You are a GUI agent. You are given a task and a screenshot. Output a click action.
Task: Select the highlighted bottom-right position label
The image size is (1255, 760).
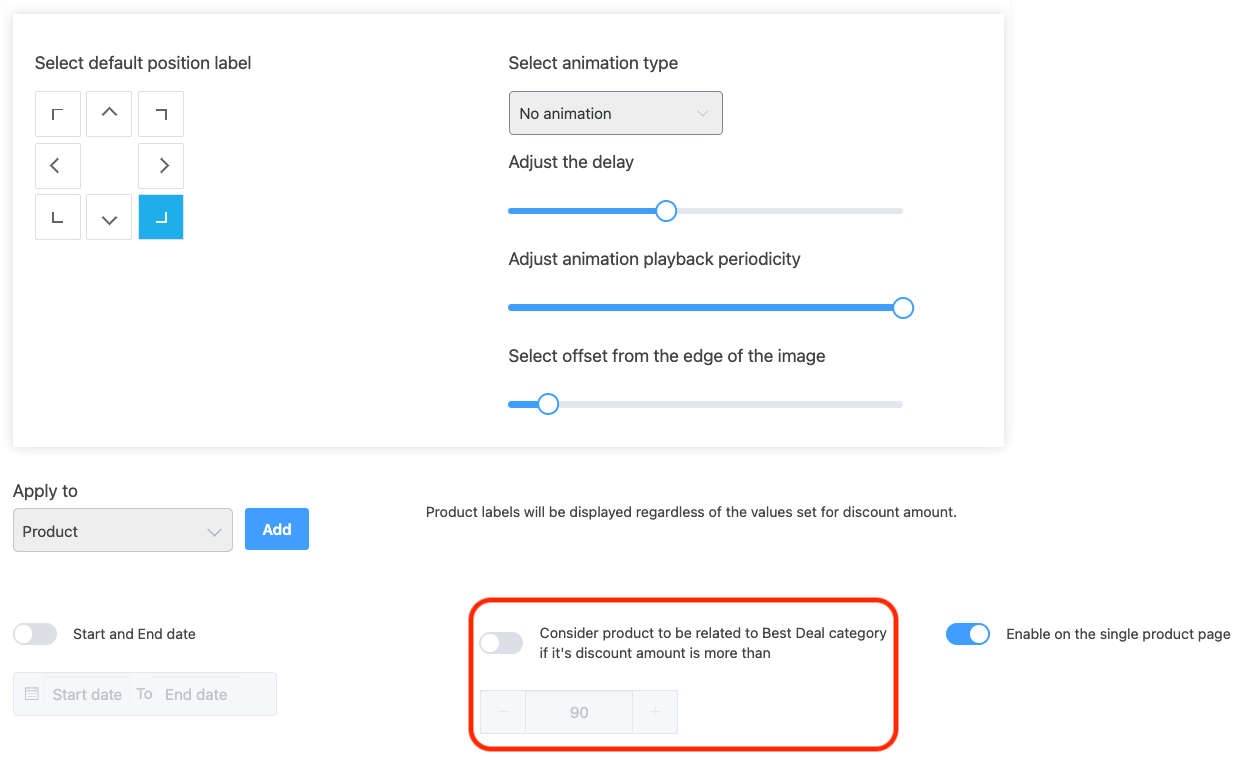click(160, 216)
